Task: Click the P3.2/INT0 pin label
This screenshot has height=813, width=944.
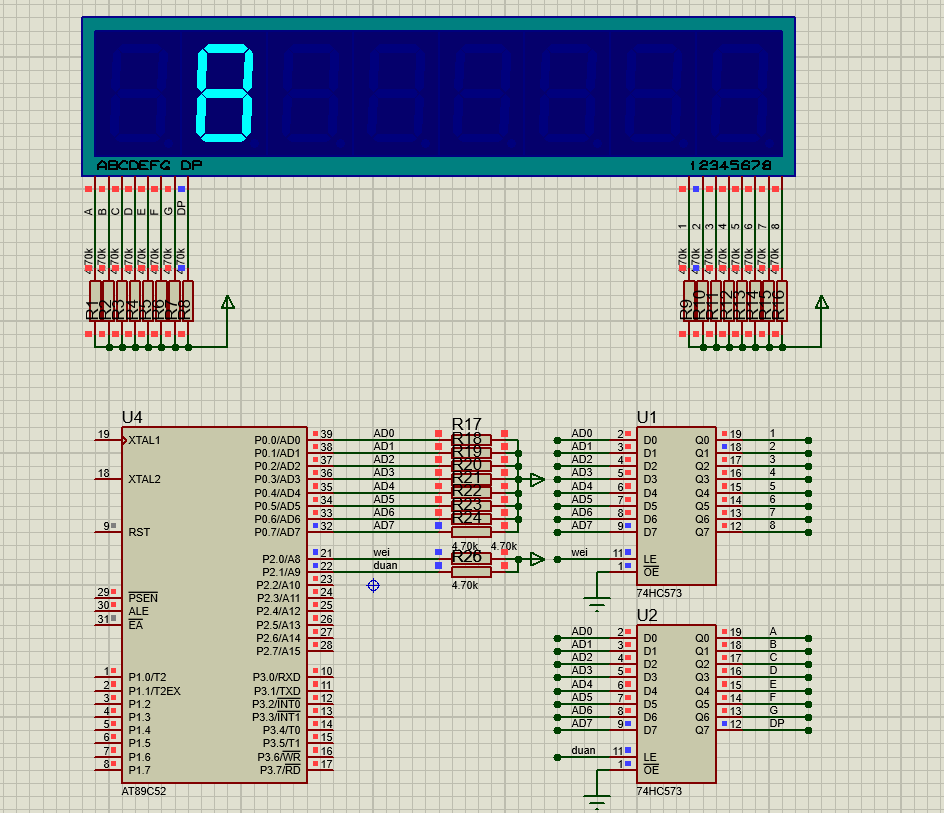Action: click(x=276, y=704)
